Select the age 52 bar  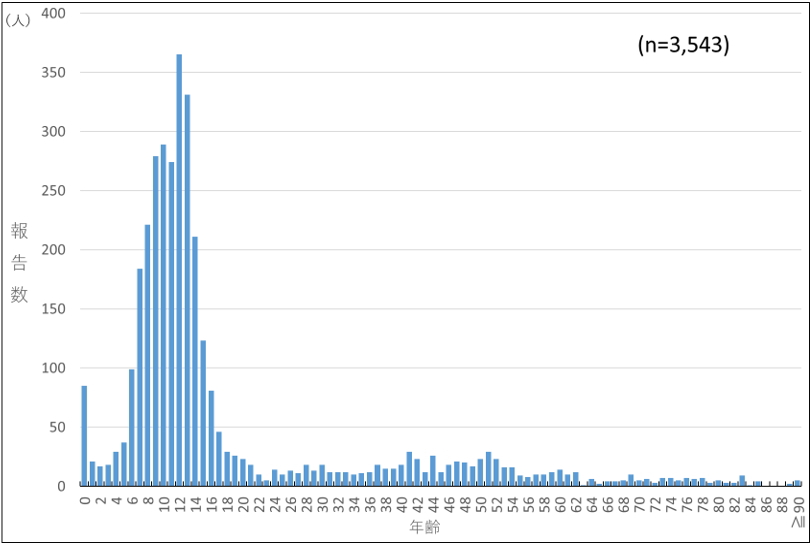click(x=496, y=473)
